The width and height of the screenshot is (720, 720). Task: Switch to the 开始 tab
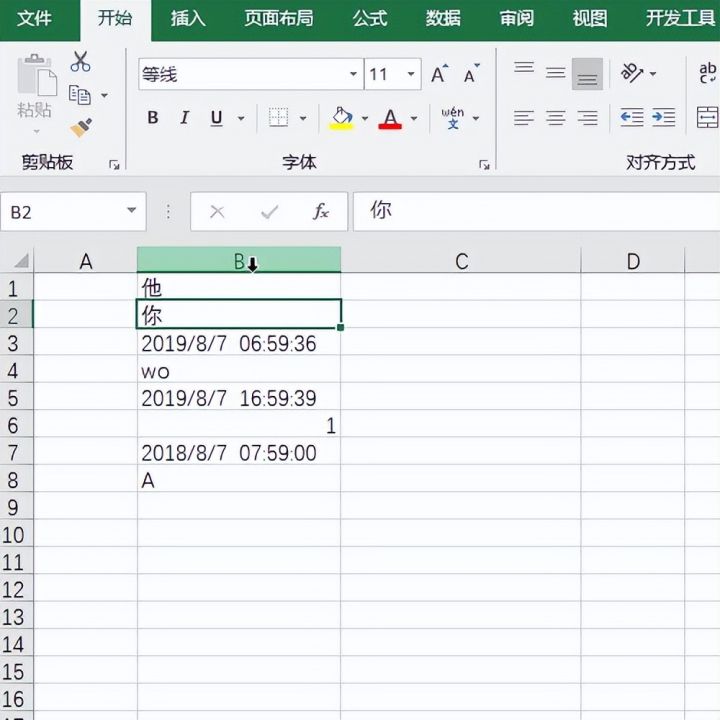tap(115, 18)
